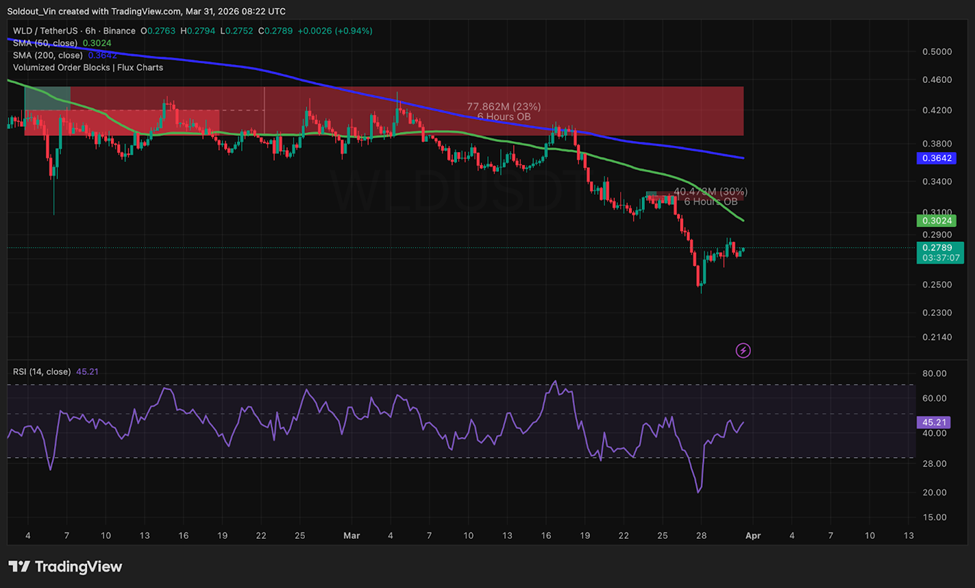975x588 pixels.
Task: Click the 0.2140 level on price scale
Action: click(x=937, y=338)
